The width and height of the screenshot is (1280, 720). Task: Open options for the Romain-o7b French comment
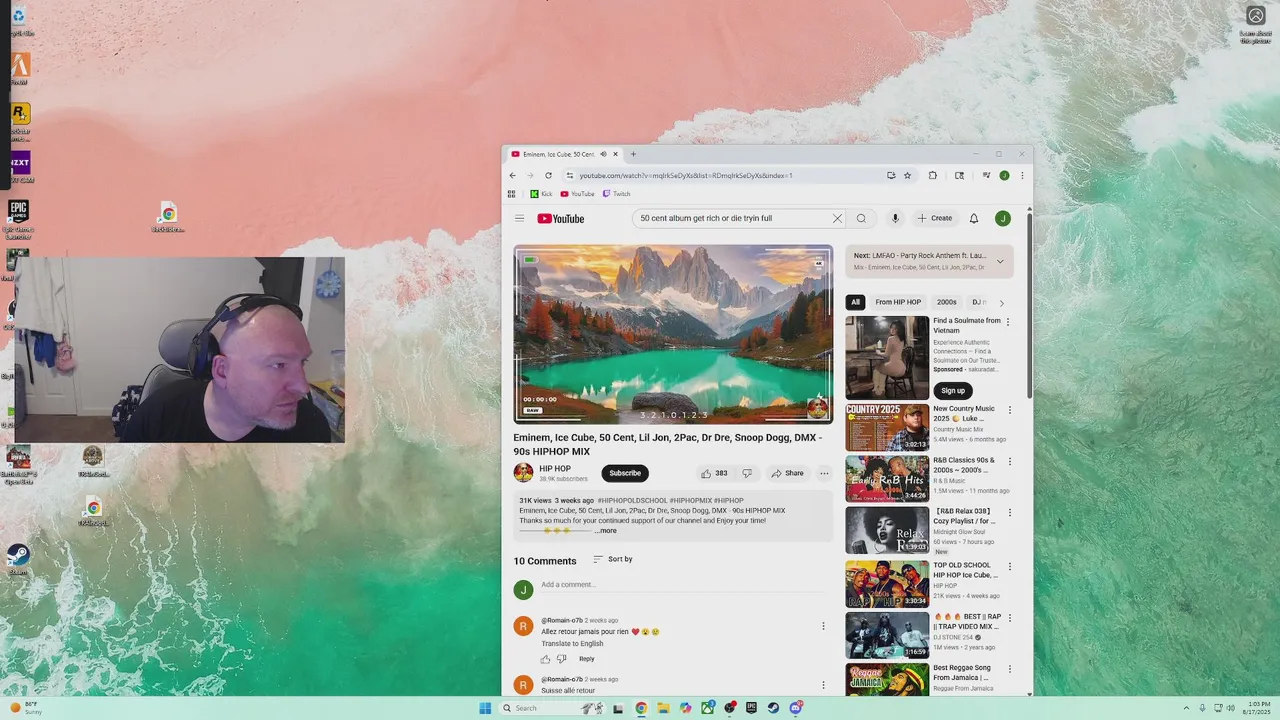[823, 626]
